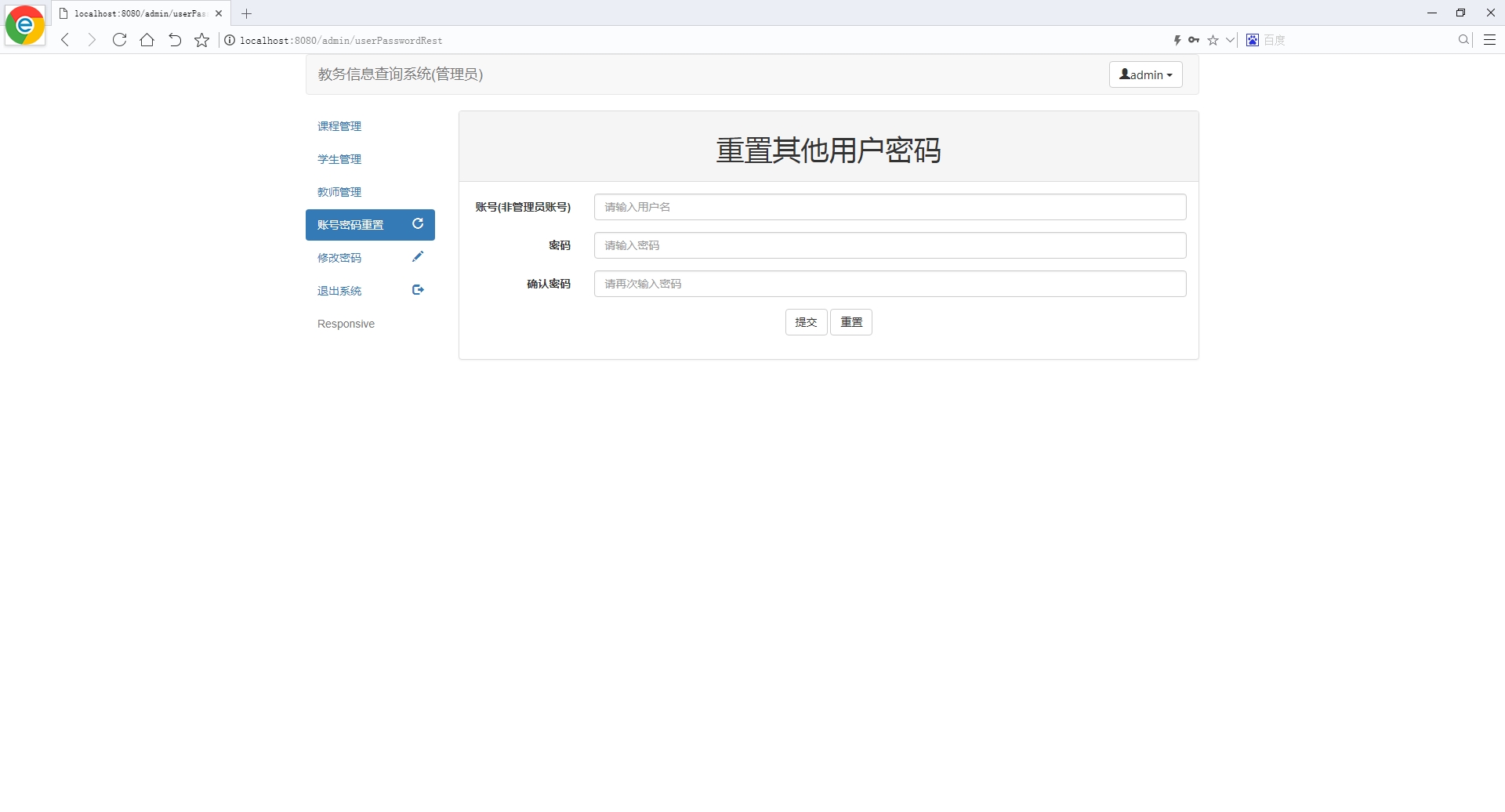The height and width of the screenshot is (812, 1505).
Task: Click the 重置 reset button
Action: click(851, 322)
